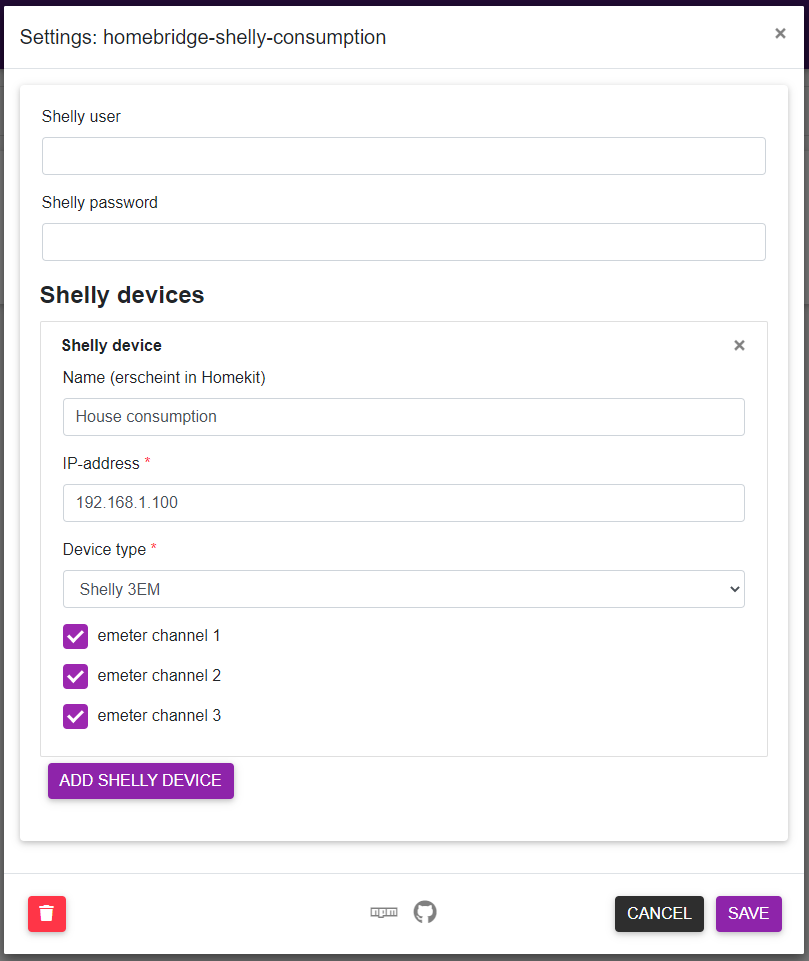809x961 pixels.
Task: Uncheck emeter channel 1
Action: [75, 636]
